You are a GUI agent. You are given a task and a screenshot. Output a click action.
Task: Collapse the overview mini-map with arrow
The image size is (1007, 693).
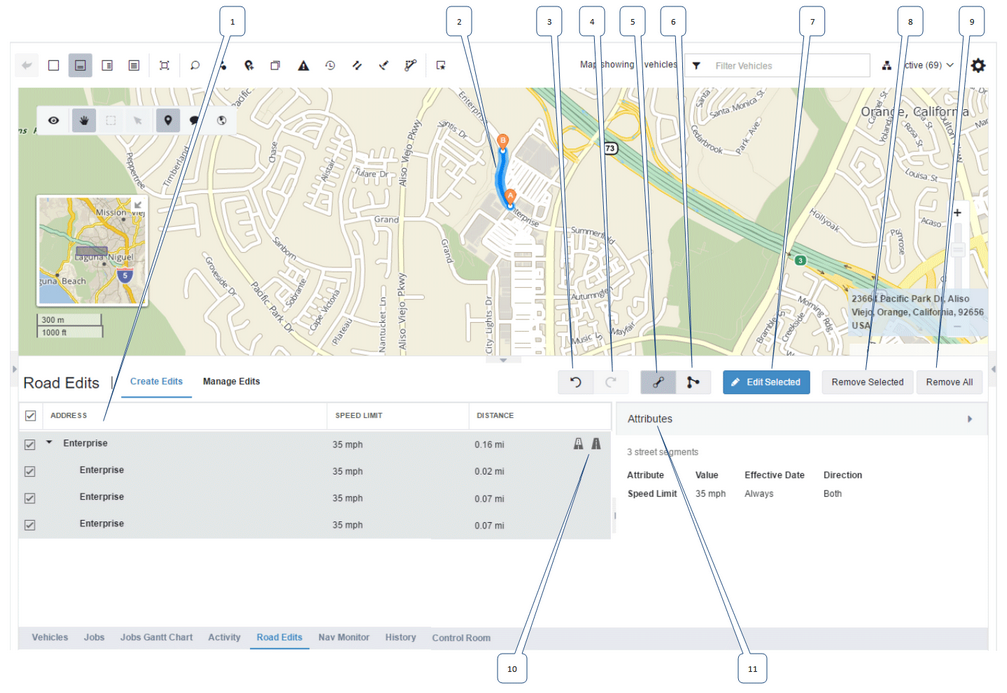click(x=137, y=205)
